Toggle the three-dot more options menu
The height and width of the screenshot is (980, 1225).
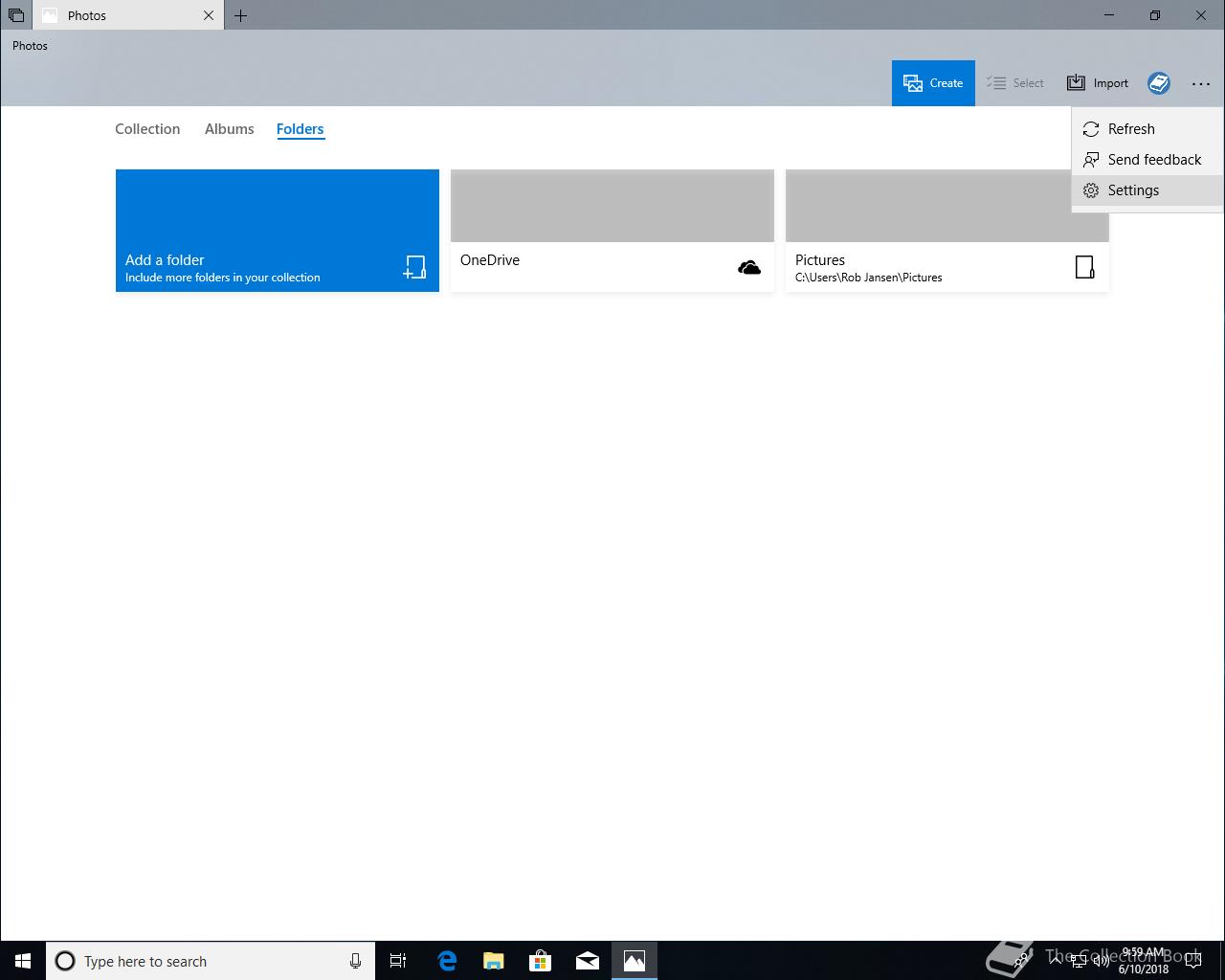tap(1201, 83)
